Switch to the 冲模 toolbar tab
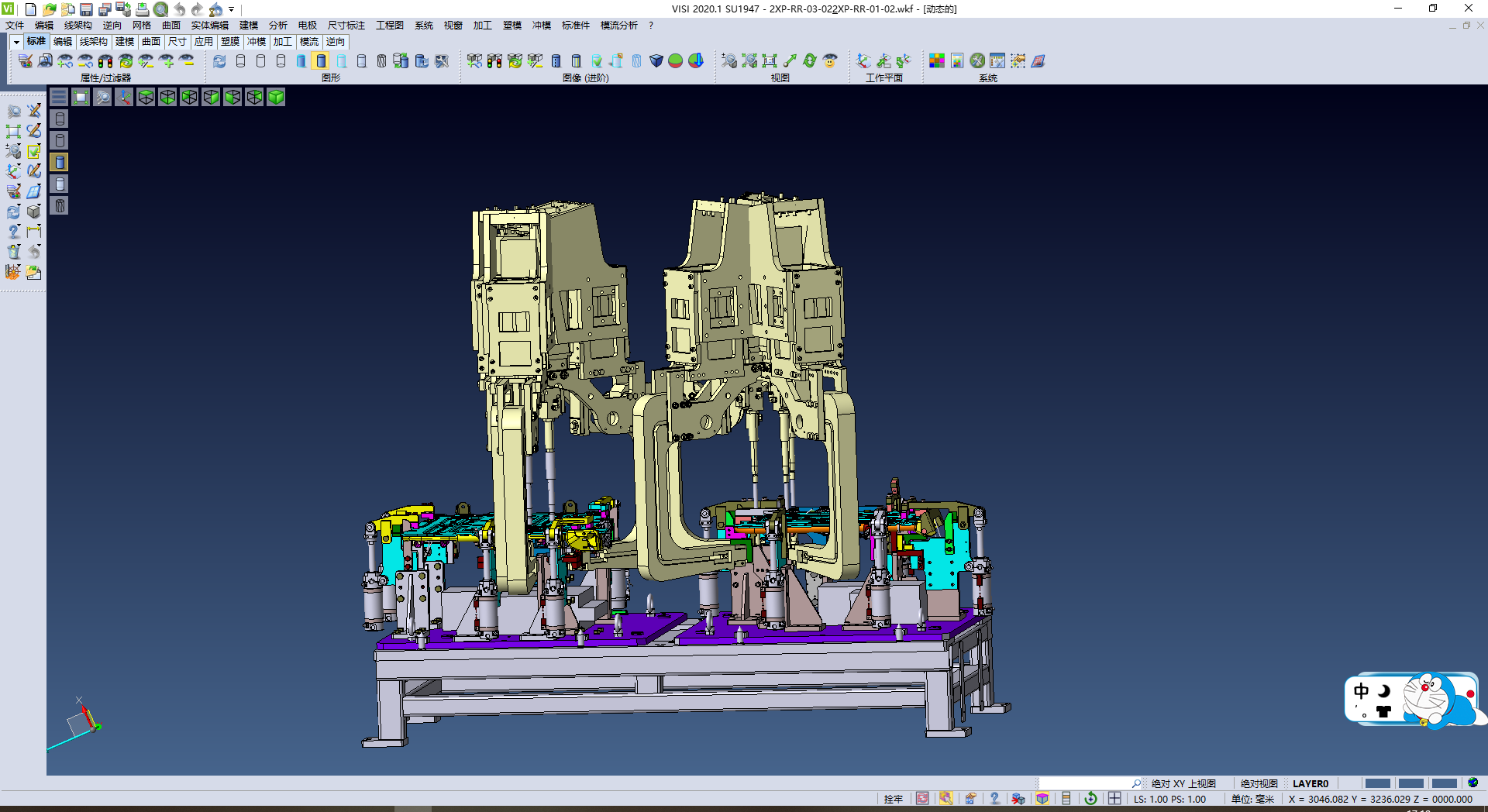This screenshot has height=812, width=1488. click(x=256, y=42)
